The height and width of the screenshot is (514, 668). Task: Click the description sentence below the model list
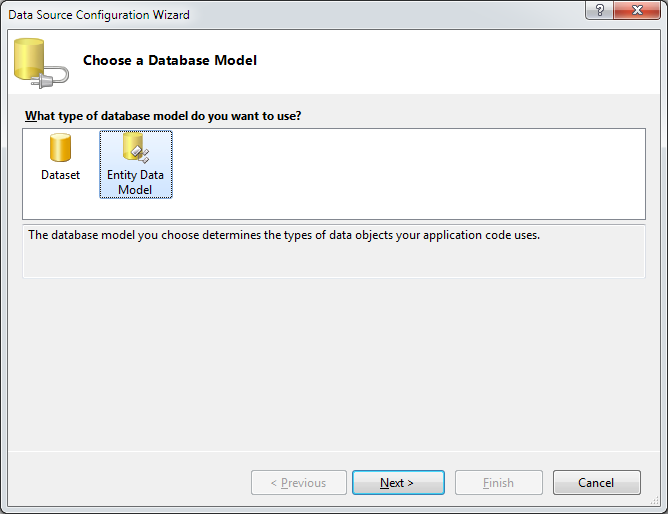coord(283,236)
